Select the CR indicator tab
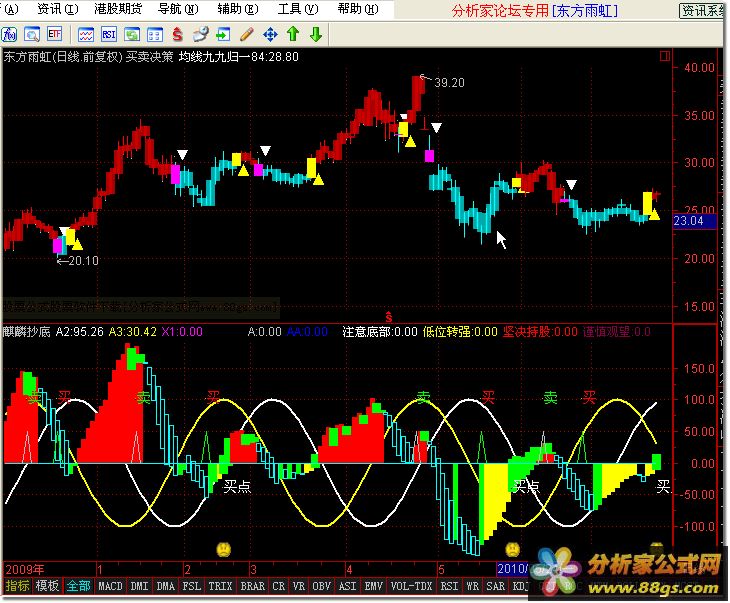The image size is (730, 603). [279, 586]
